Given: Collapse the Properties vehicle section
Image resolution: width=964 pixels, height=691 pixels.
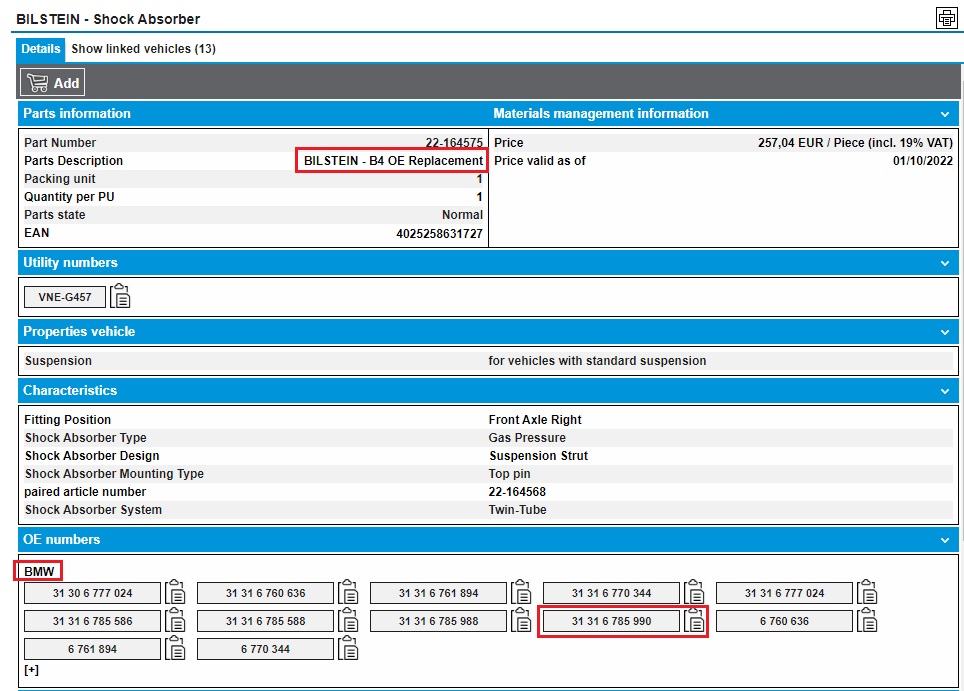Looking at the screenshot, I should point(945,332).
